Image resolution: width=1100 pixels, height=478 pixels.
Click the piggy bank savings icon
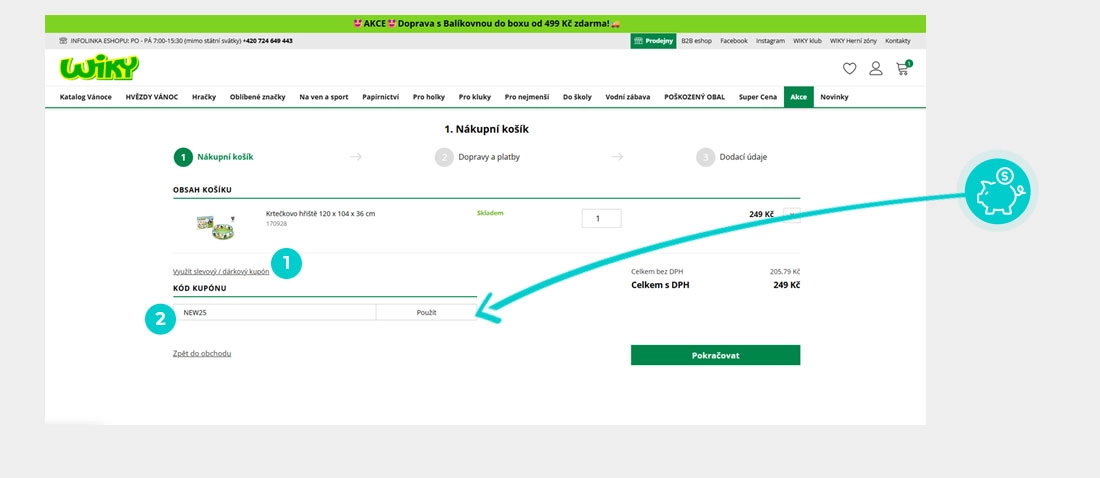(x=997, y=190)
